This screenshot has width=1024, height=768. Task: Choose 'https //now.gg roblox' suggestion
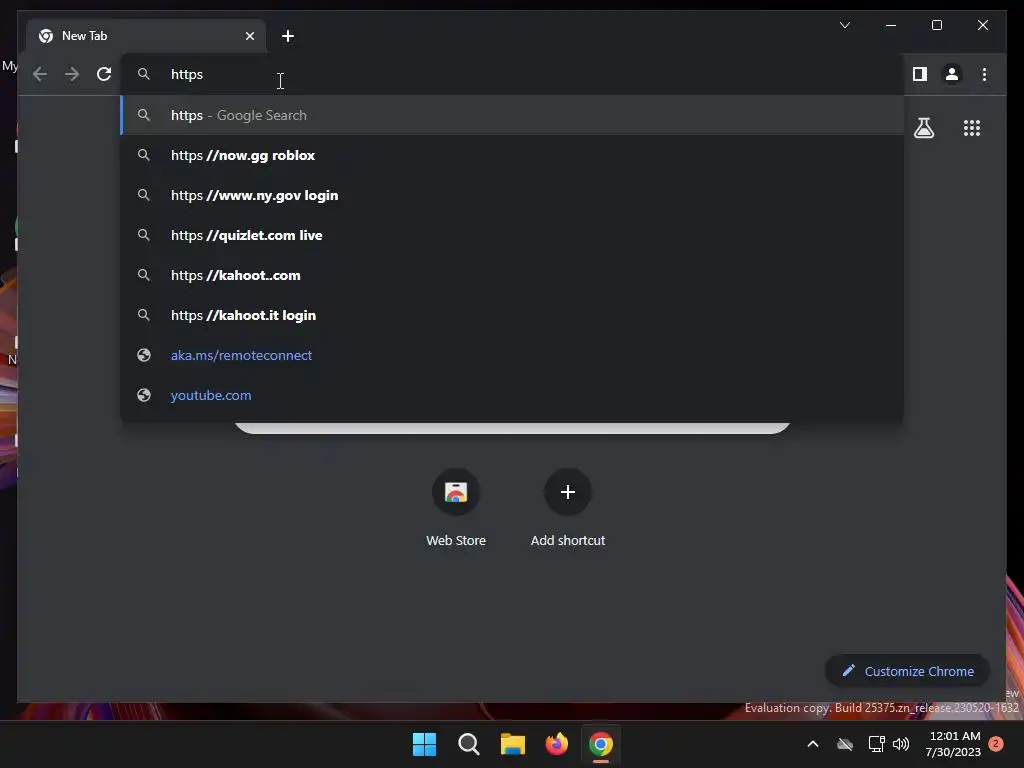512,155
